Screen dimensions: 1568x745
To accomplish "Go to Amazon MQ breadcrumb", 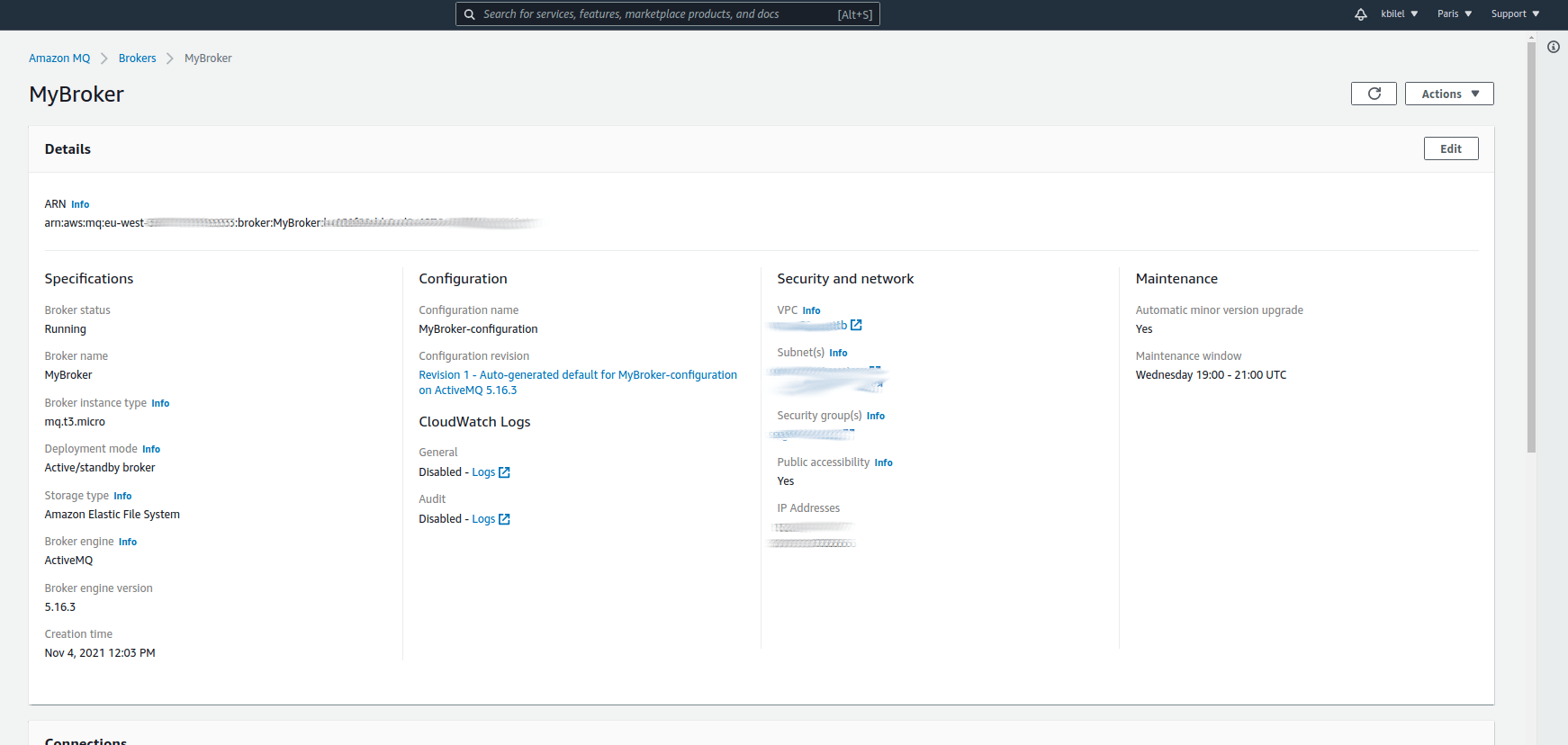I will pyautogui.click(x=59, y=58).
